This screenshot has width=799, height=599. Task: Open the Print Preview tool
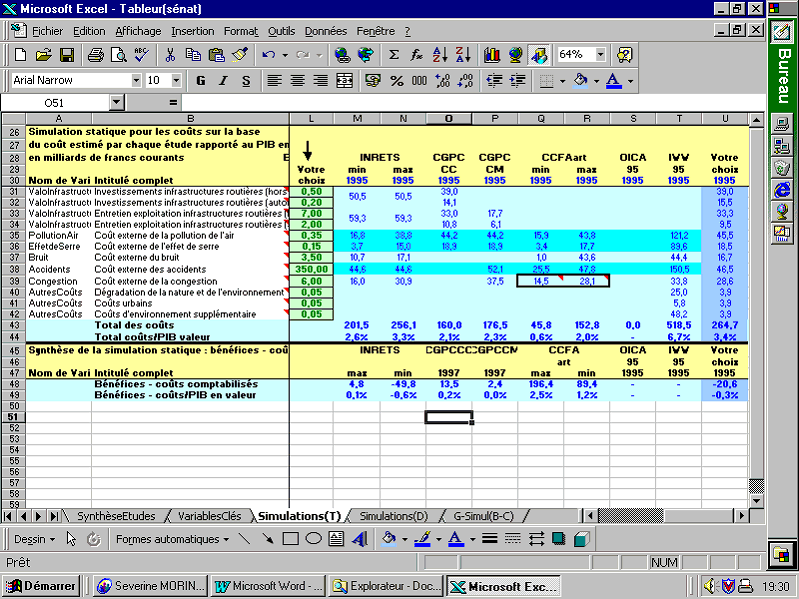point(117,55)
